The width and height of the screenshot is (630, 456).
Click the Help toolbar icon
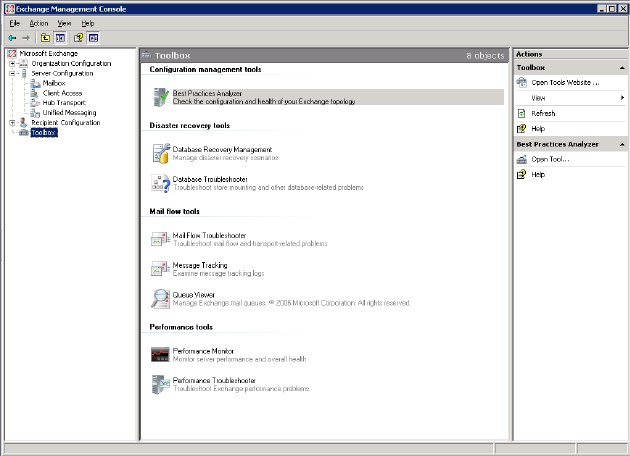(x=78, y=38)
